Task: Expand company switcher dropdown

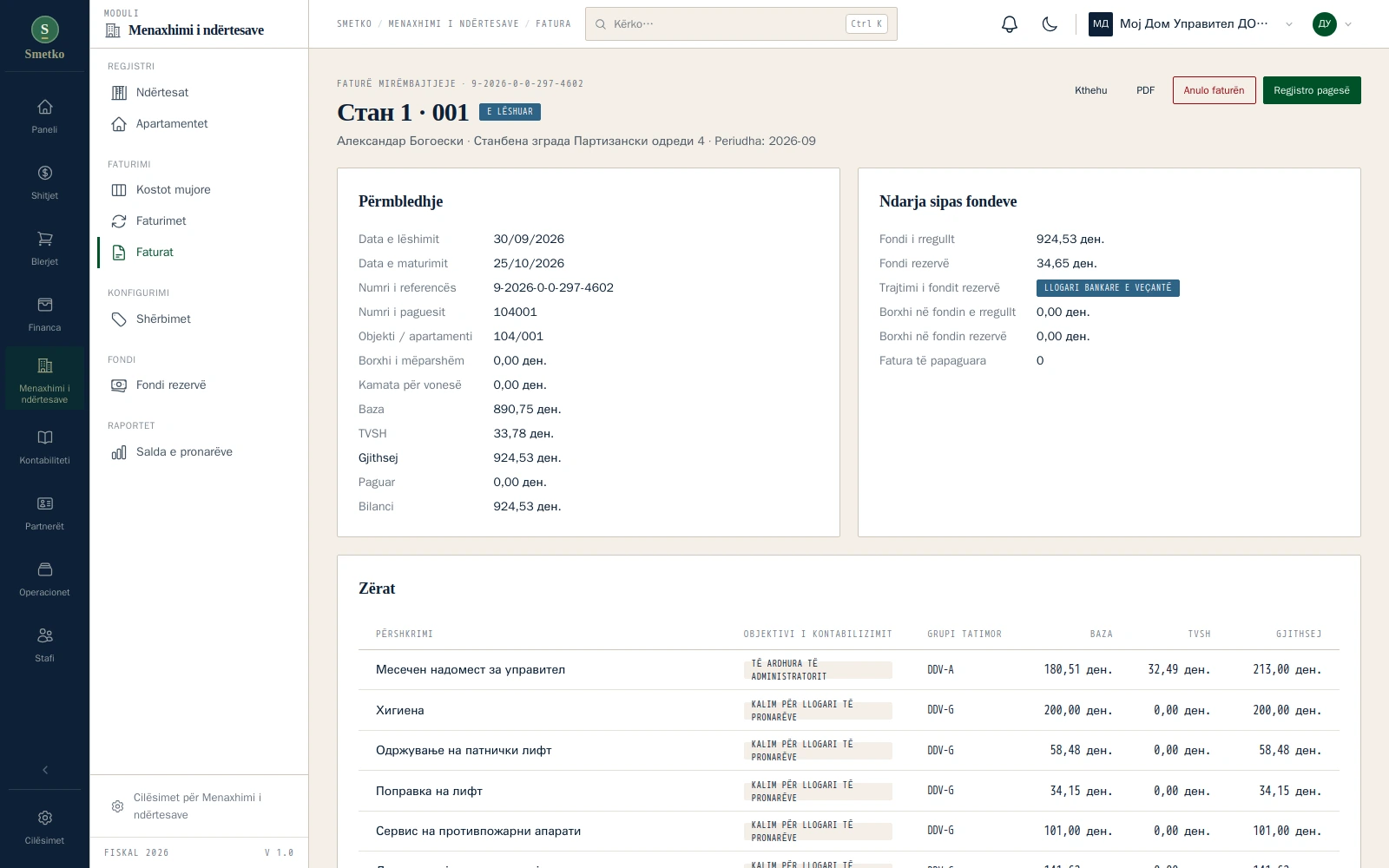Action: (x=1192, y=24)
